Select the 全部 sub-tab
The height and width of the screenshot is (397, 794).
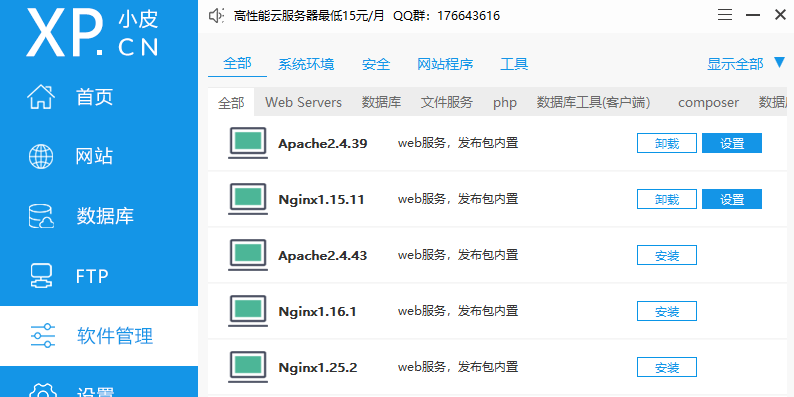pyautogui.click(x=231, y=103)
